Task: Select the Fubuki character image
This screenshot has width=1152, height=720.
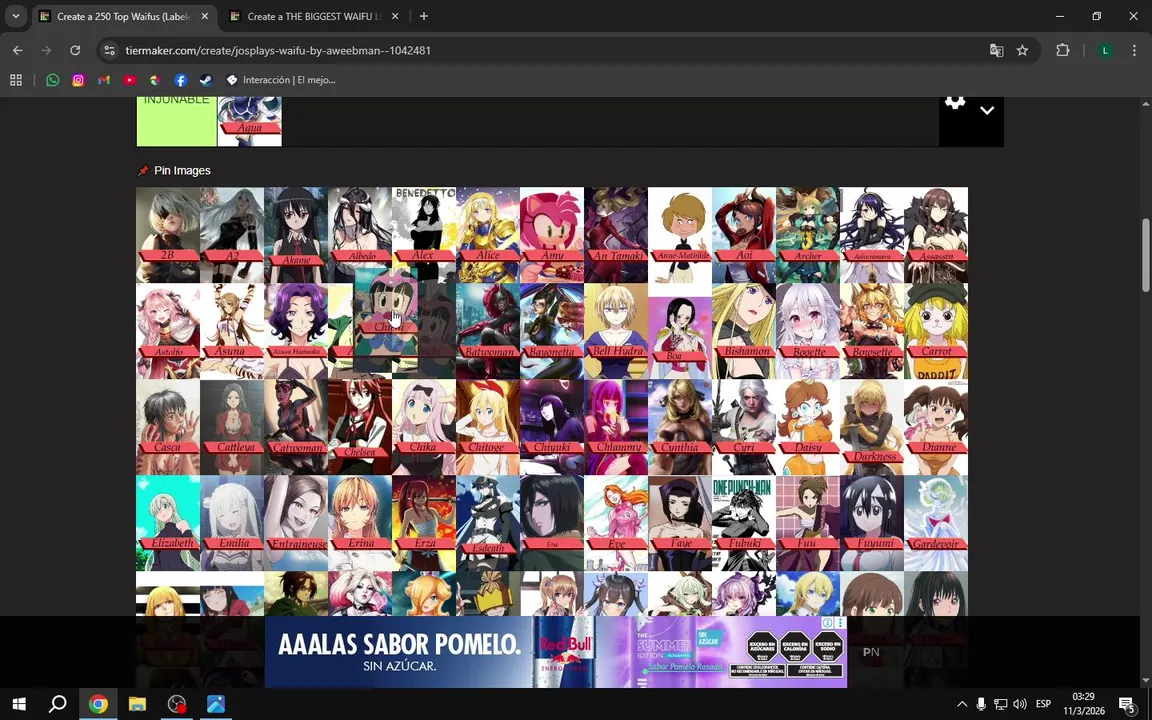Action: point(744,523)
